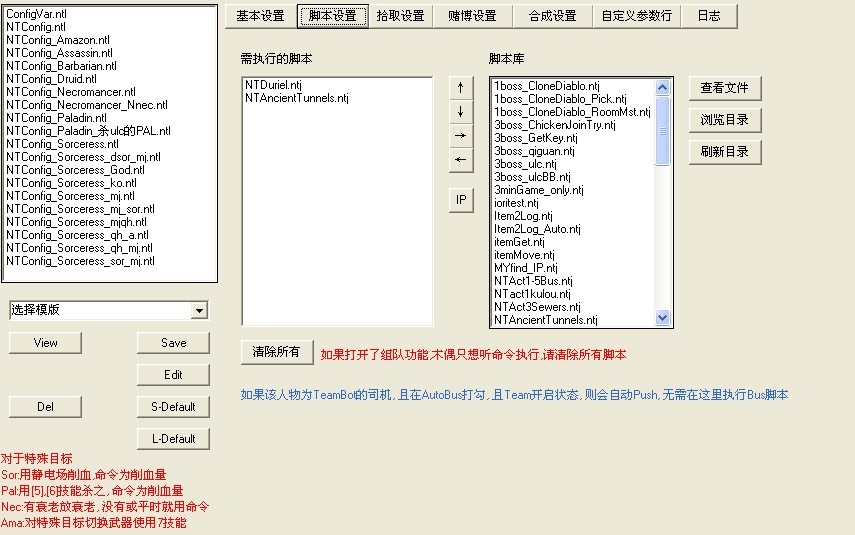Click the 刷新目录 button

(725, 152)
